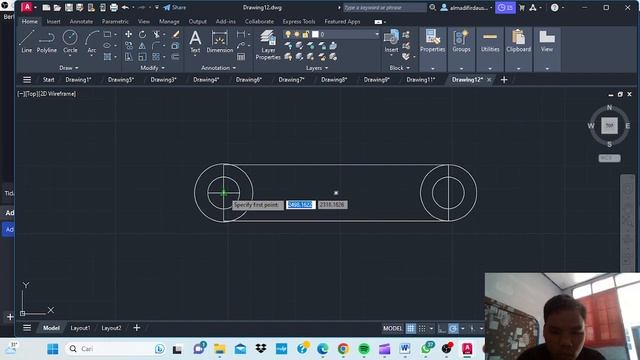
Task: Select the Line drawing tool
Action: 27,41
